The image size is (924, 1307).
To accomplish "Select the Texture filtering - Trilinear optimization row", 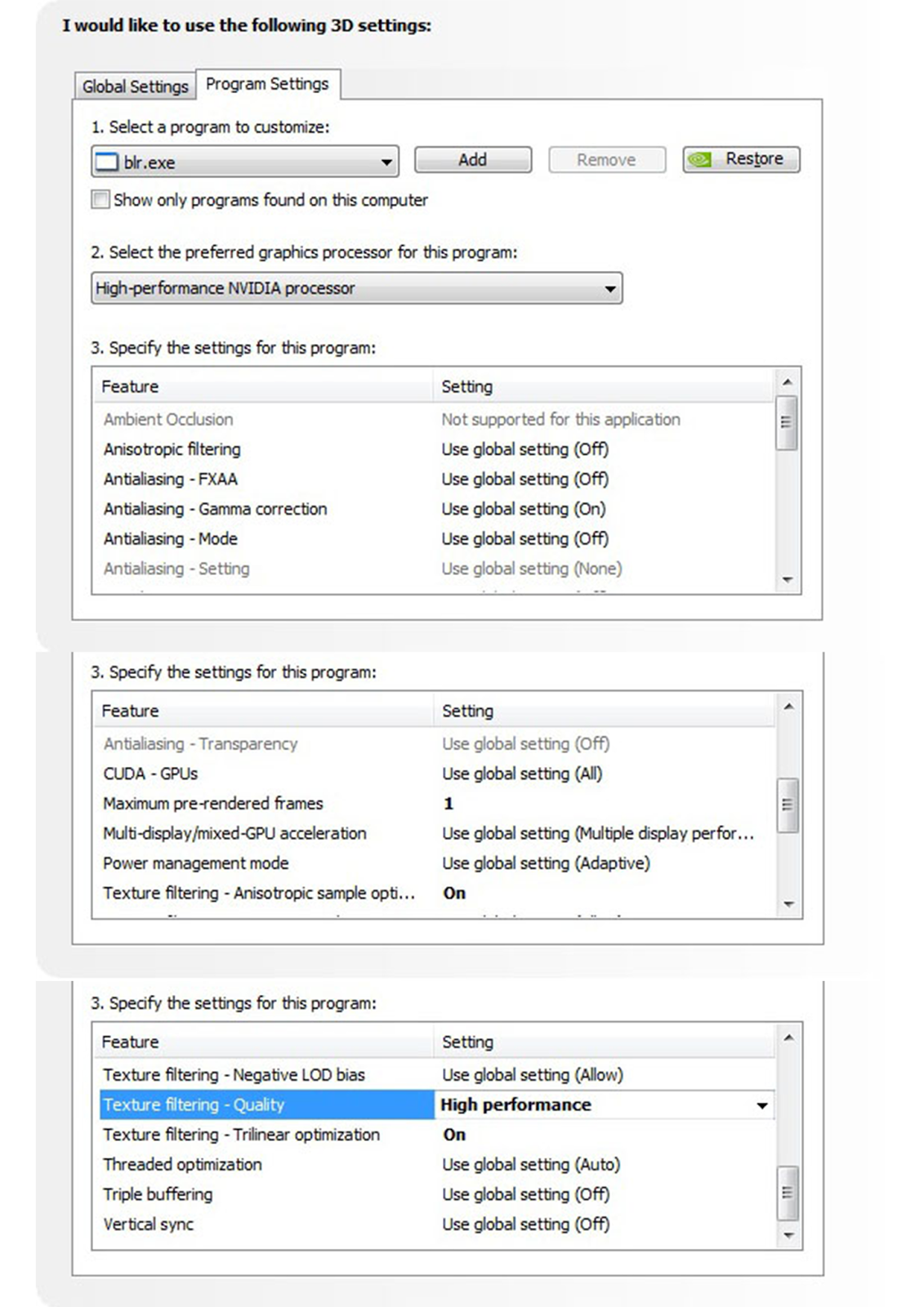I will click(x=433, y=1135).
